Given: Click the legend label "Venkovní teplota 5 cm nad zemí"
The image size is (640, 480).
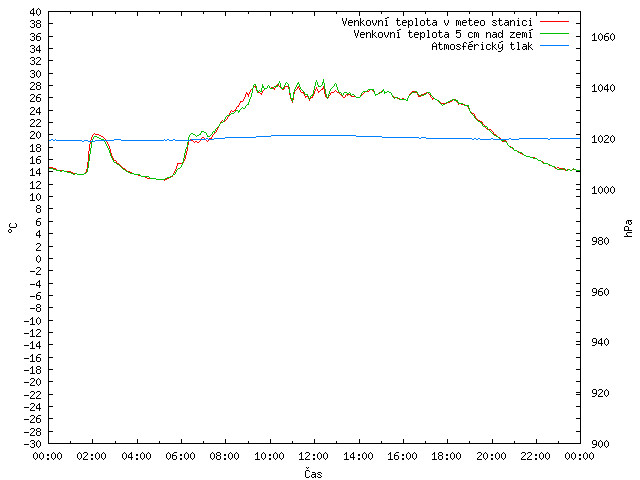Looking at the screenshot, I should click(x=443, y=34).
